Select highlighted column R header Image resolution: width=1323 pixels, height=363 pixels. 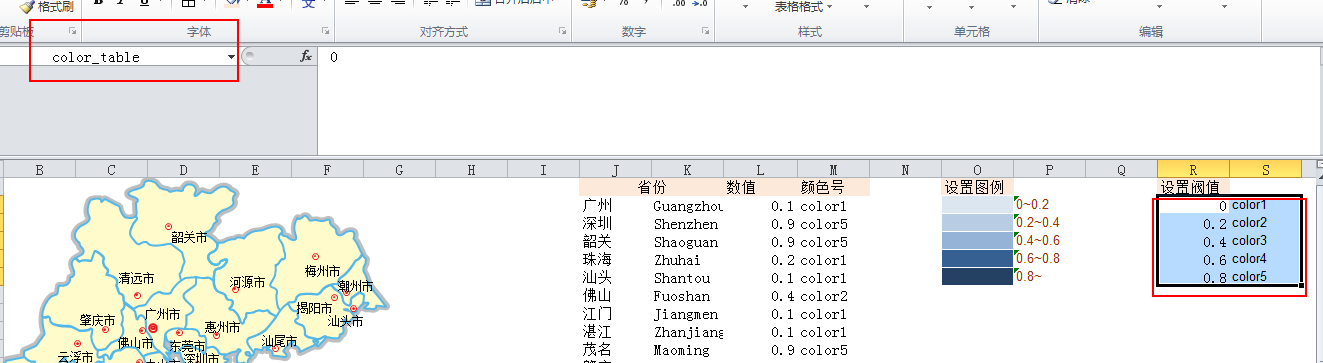pyautogui.click(x=1193, y=169)
